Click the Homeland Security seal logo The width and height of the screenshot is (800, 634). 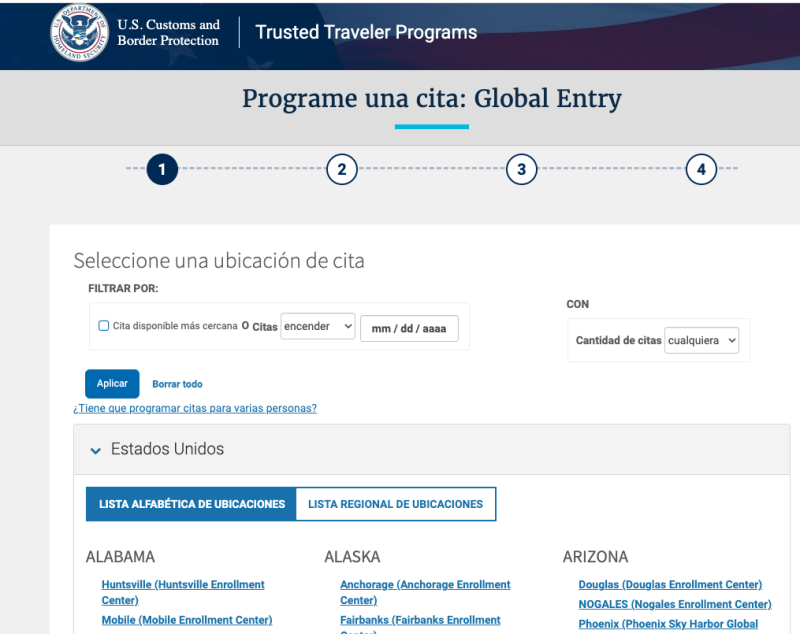pos(80,33)
